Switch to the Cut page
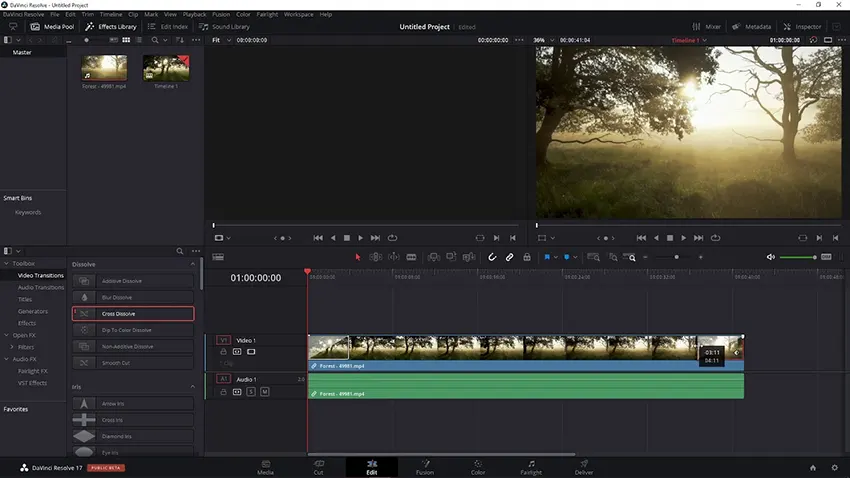 coord(319,468)
